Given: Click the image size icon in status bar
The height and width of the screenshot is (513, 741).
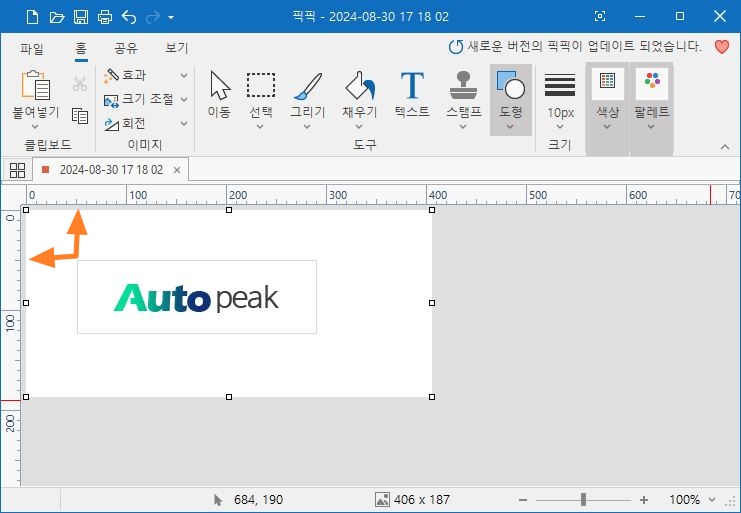Looking at the screenshot, I should click(x=382, y=499).
